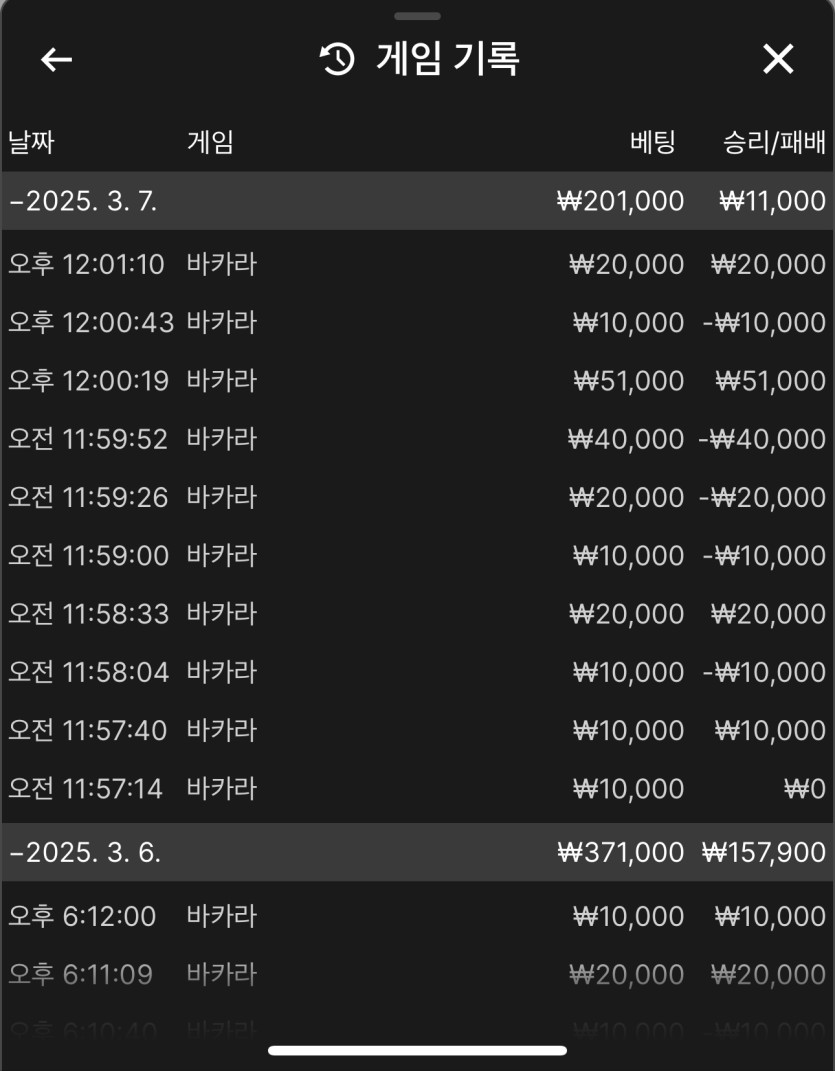Viewport: 835px width, 1071px height.
Task: Open the 오후 12:00:43 baccarat record
Action: [x=416, y=323]
